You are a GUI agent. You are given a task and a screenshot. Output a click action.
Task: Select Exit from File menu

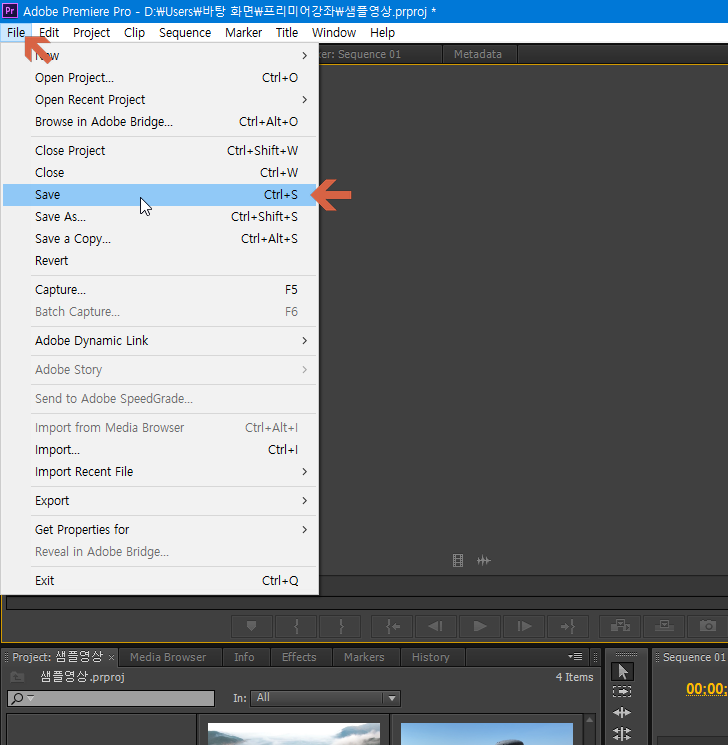coord(160,581)
